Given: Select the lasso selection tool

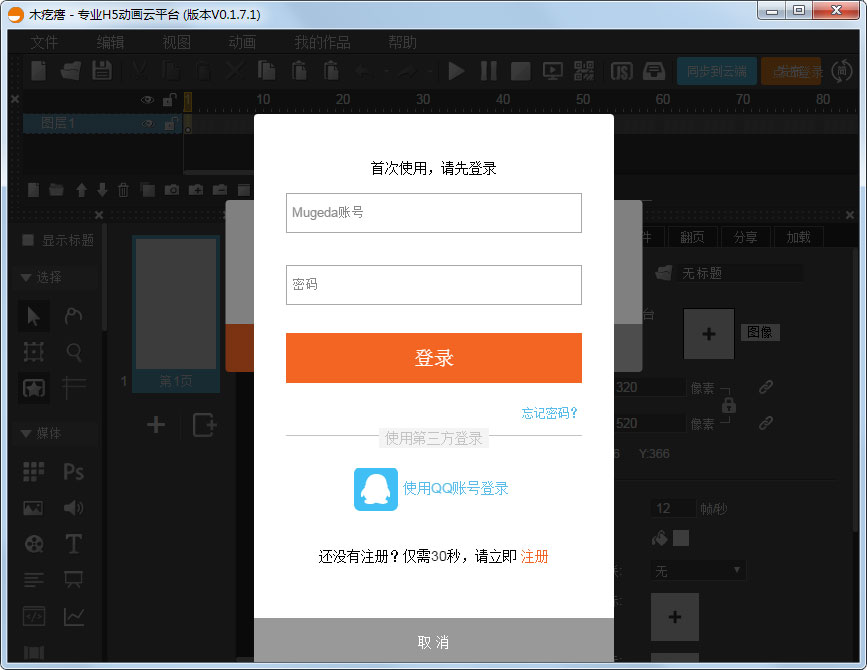Looking at the screenshot, I should [x=74, y=315].
